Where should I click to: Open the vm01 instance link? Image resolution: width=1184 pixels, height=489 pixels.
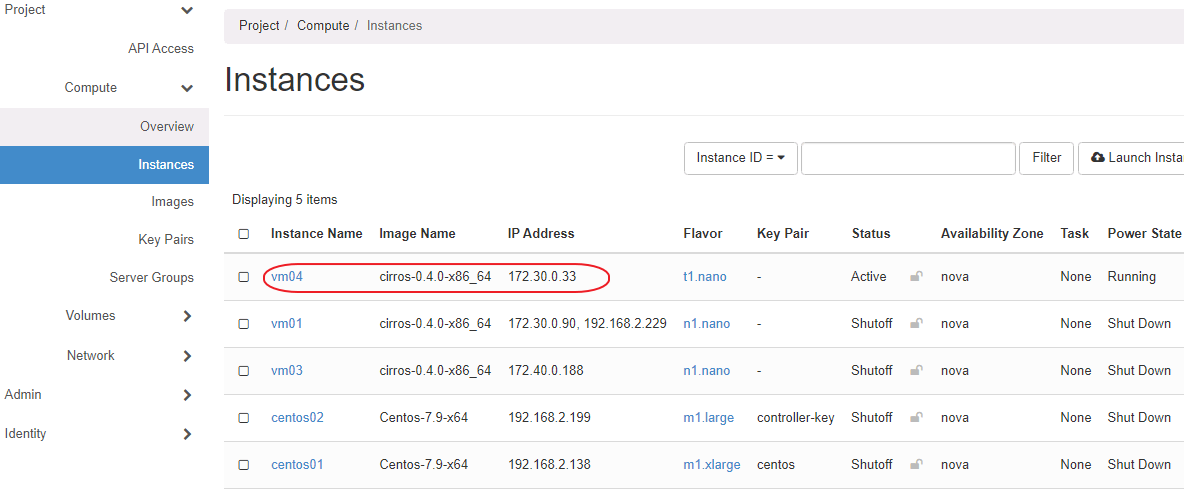[286, 324]
